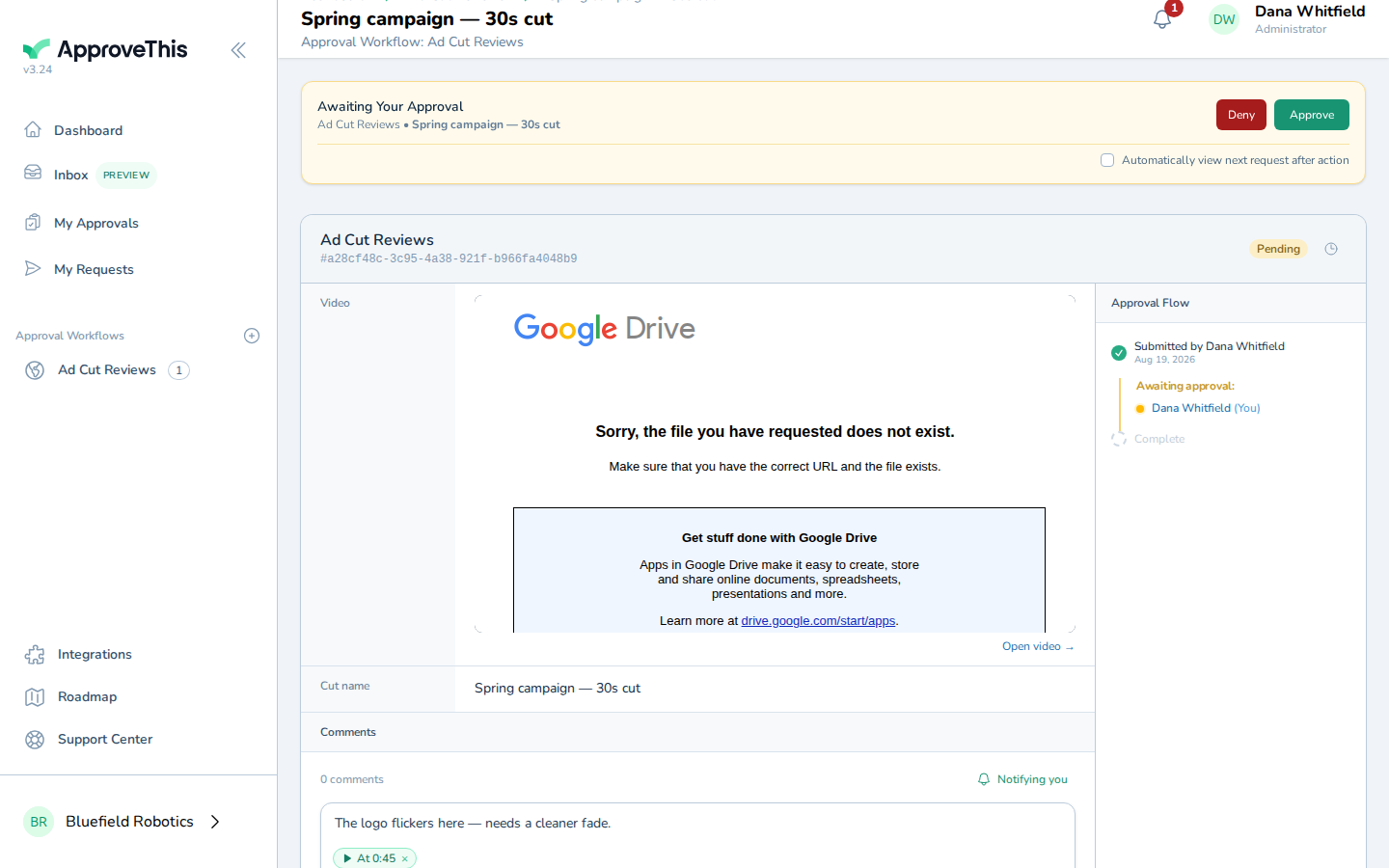Click the green submitted check icon
Viewport: 1389px width, 868px height.
point(1119,352)
